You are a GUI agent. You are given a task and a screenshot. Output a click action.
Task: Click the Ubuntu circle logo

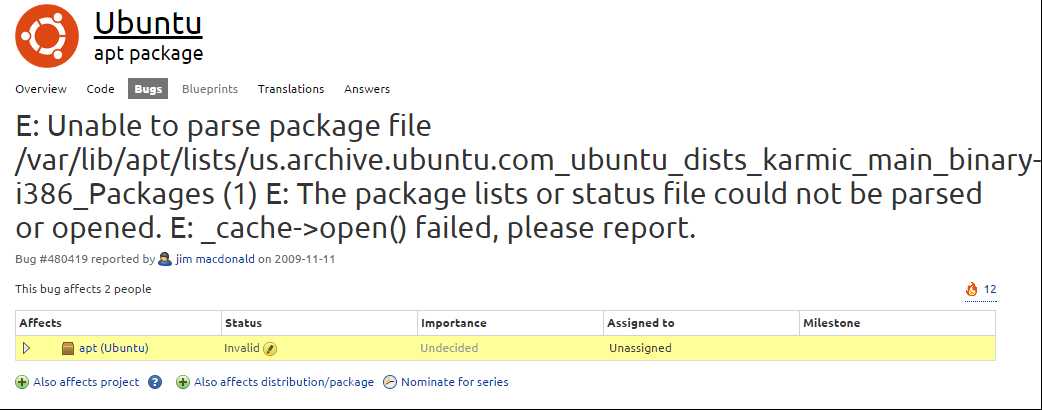(47, 36)
